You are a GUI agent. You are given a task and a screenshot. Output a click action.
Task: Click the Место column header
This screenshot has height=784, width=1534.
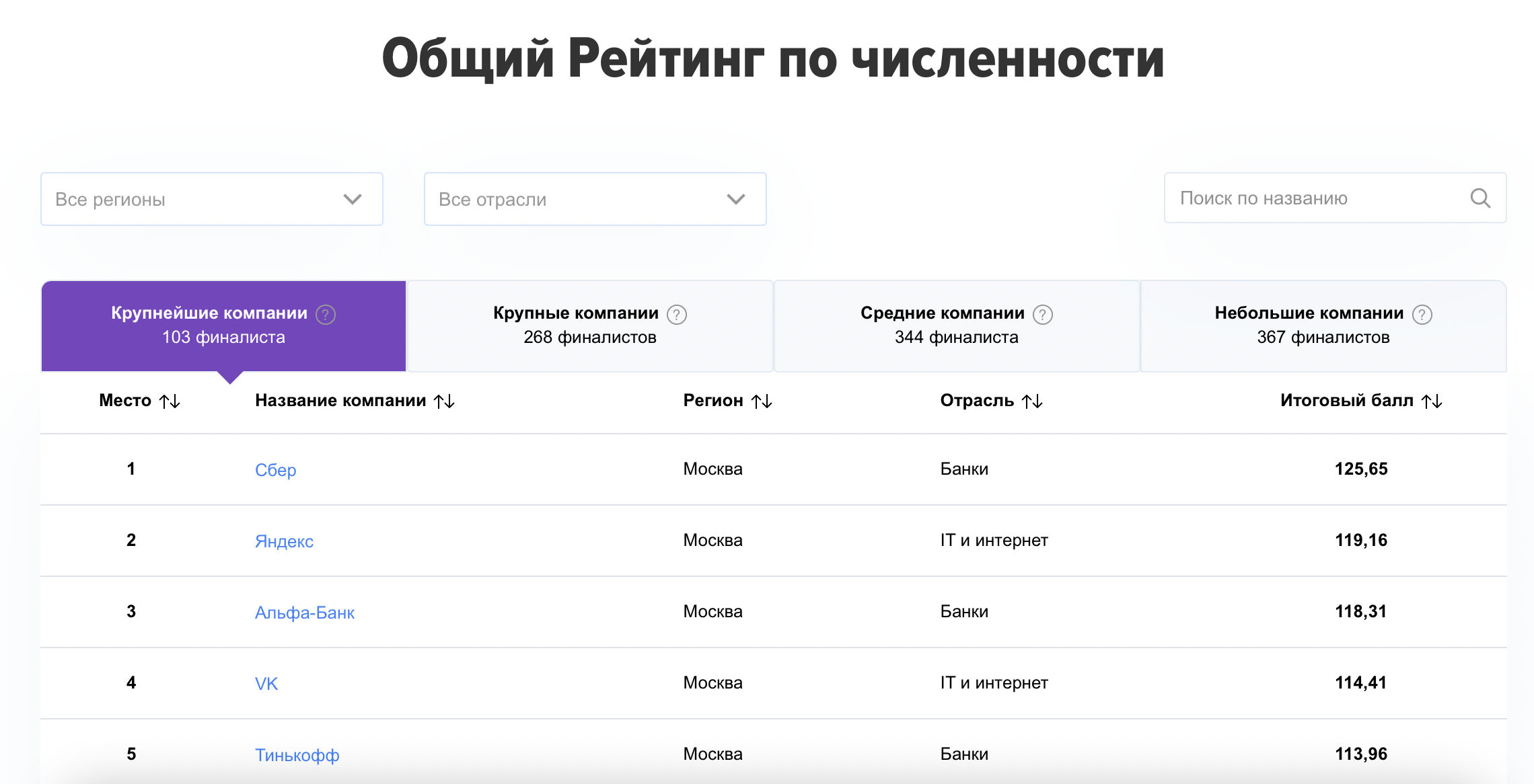tap(125, 400)
